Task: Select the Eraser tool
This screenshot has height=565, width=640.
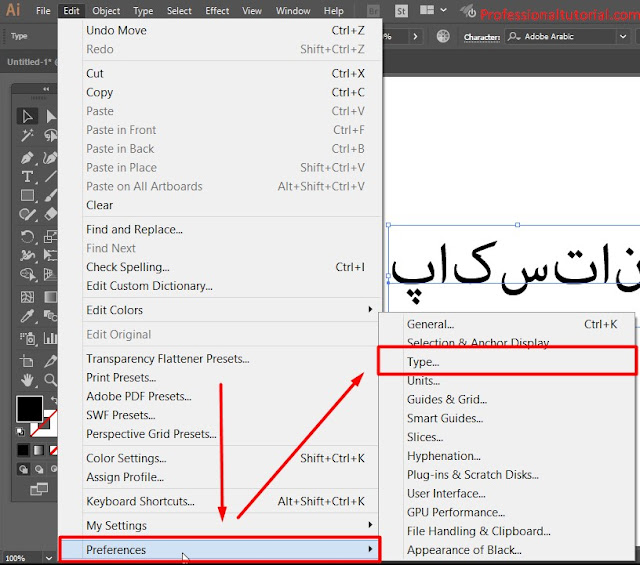Action: [50, 214]
